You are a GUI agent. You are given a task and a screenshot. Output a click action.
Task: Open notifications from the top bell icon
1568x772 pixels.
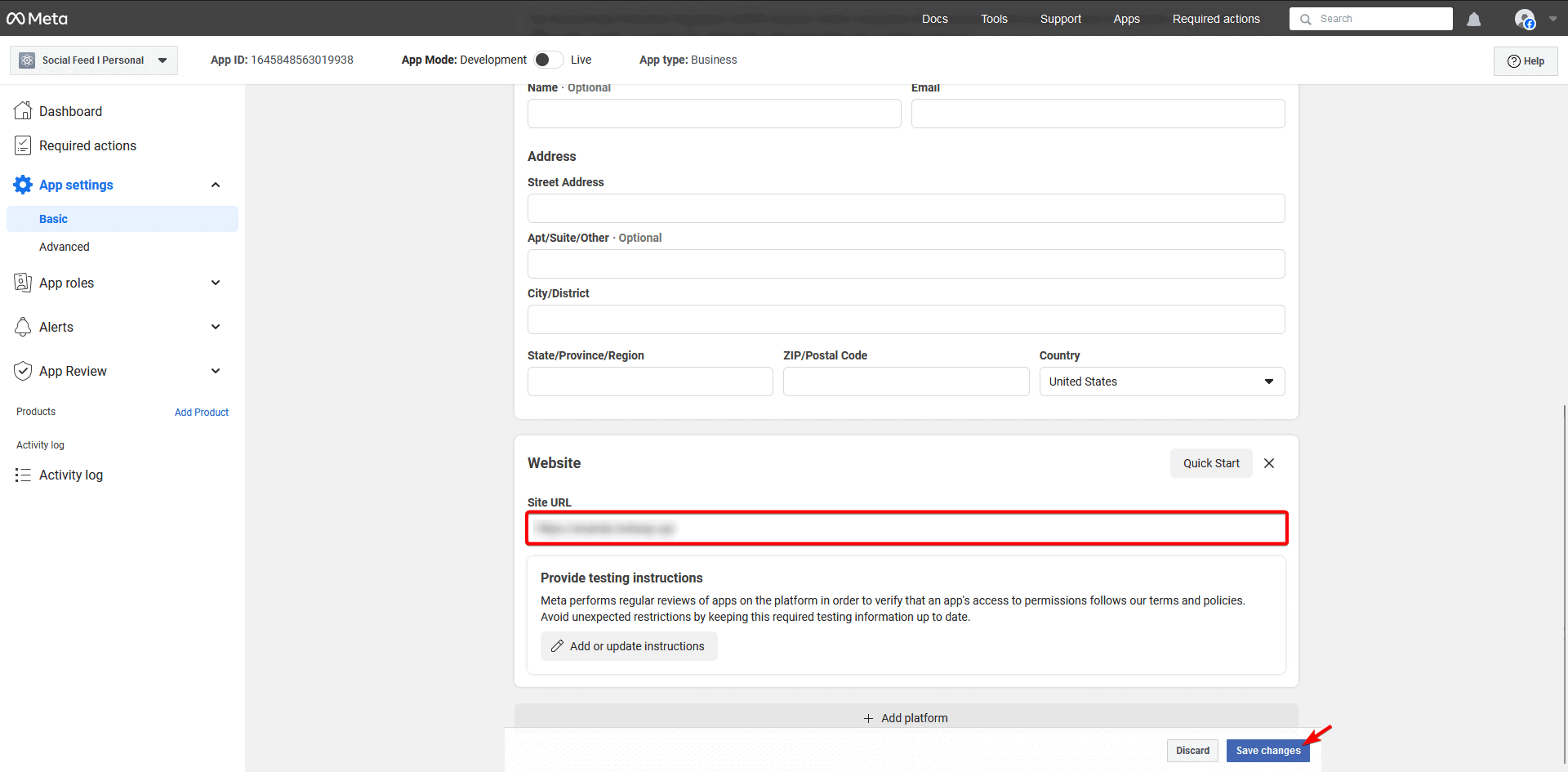(1474, 19)
